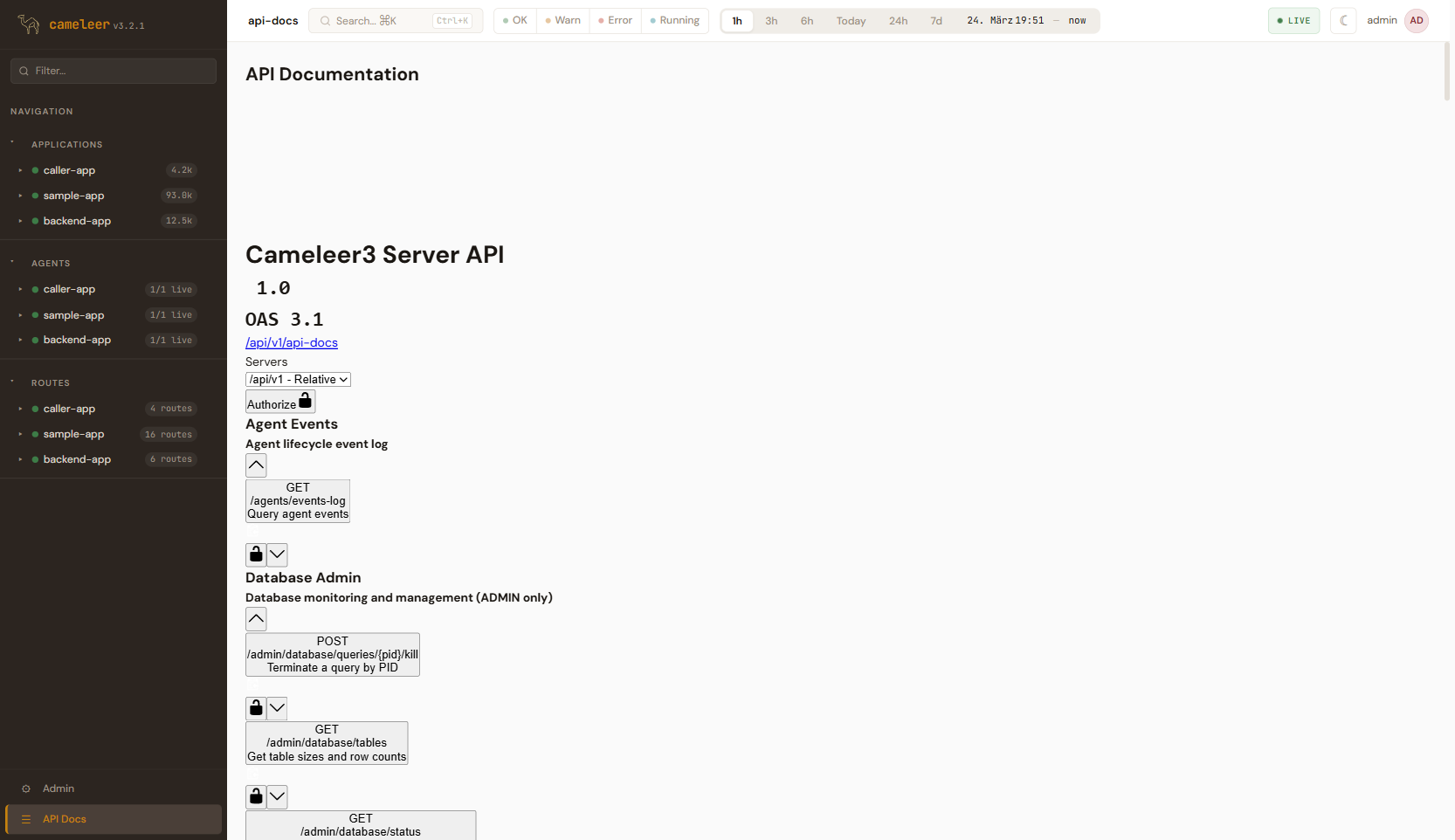Toggle the LIVE mode indicator
The width and height of the screenshot is (1455, 840).
coord(1293,21)
